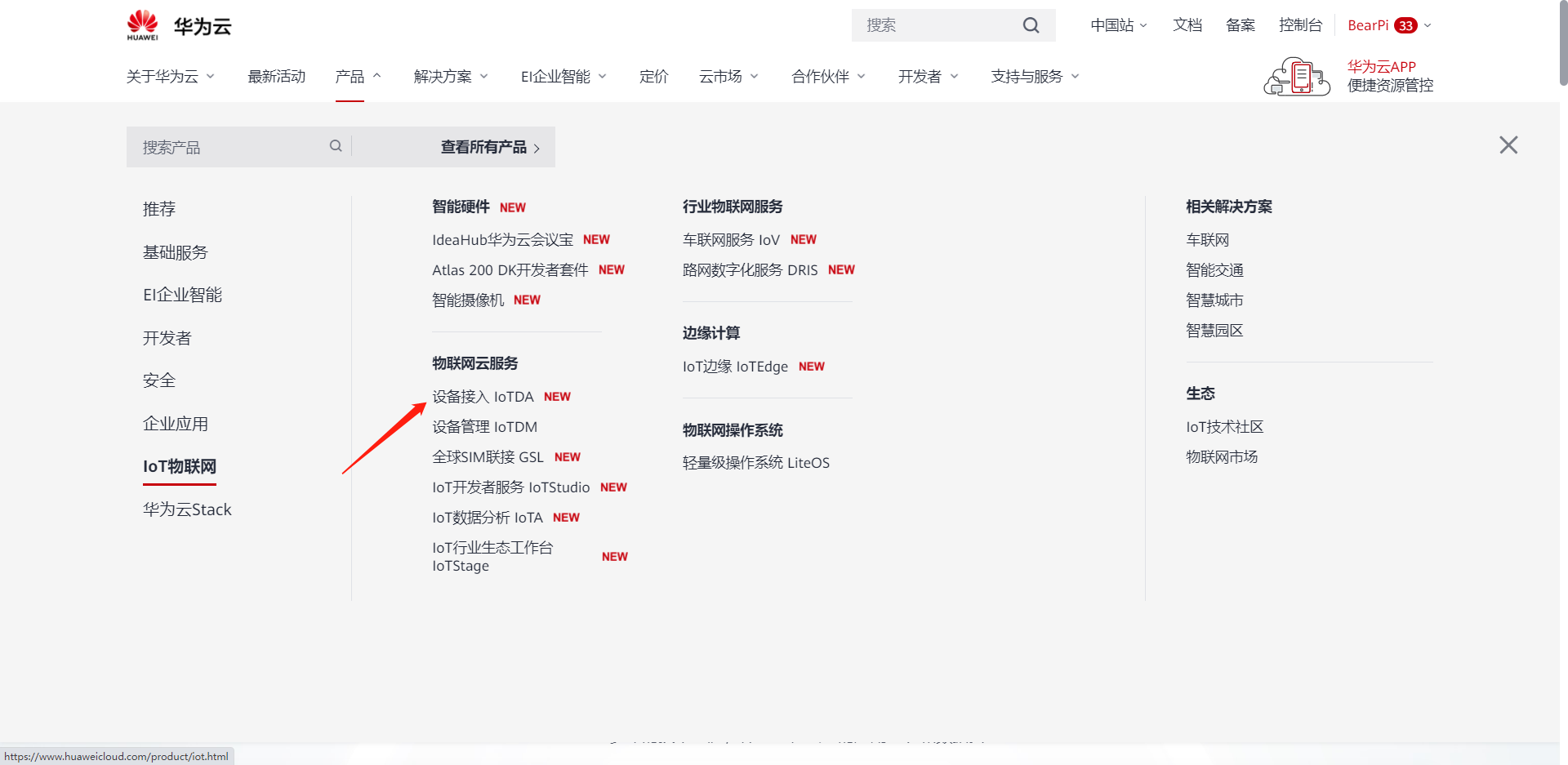Image resolution: width=1568 pixels, height=765 pixels.
Task: Open the 设备管理 IoTDM link
Action: click(484, 426)
